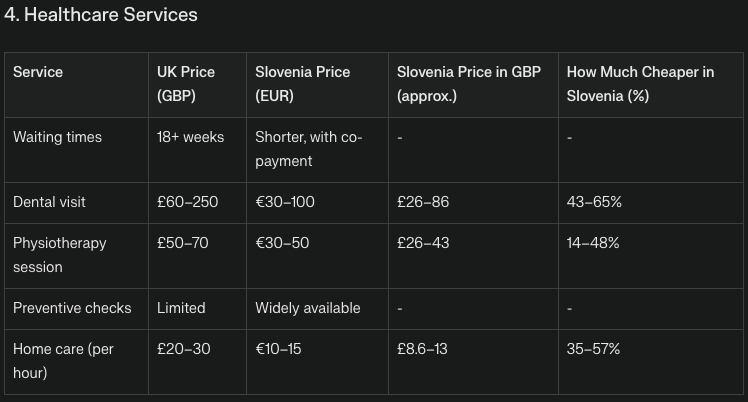Click the '£50–70' price cell
748x402 pixels.
pyautogui.click(x=183, y=243)
